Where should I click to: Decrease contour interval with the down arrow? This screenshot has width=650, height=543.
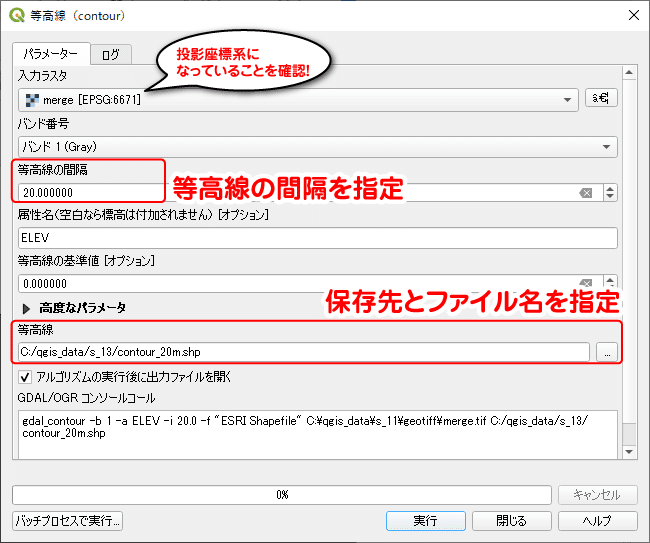point(610,197)
